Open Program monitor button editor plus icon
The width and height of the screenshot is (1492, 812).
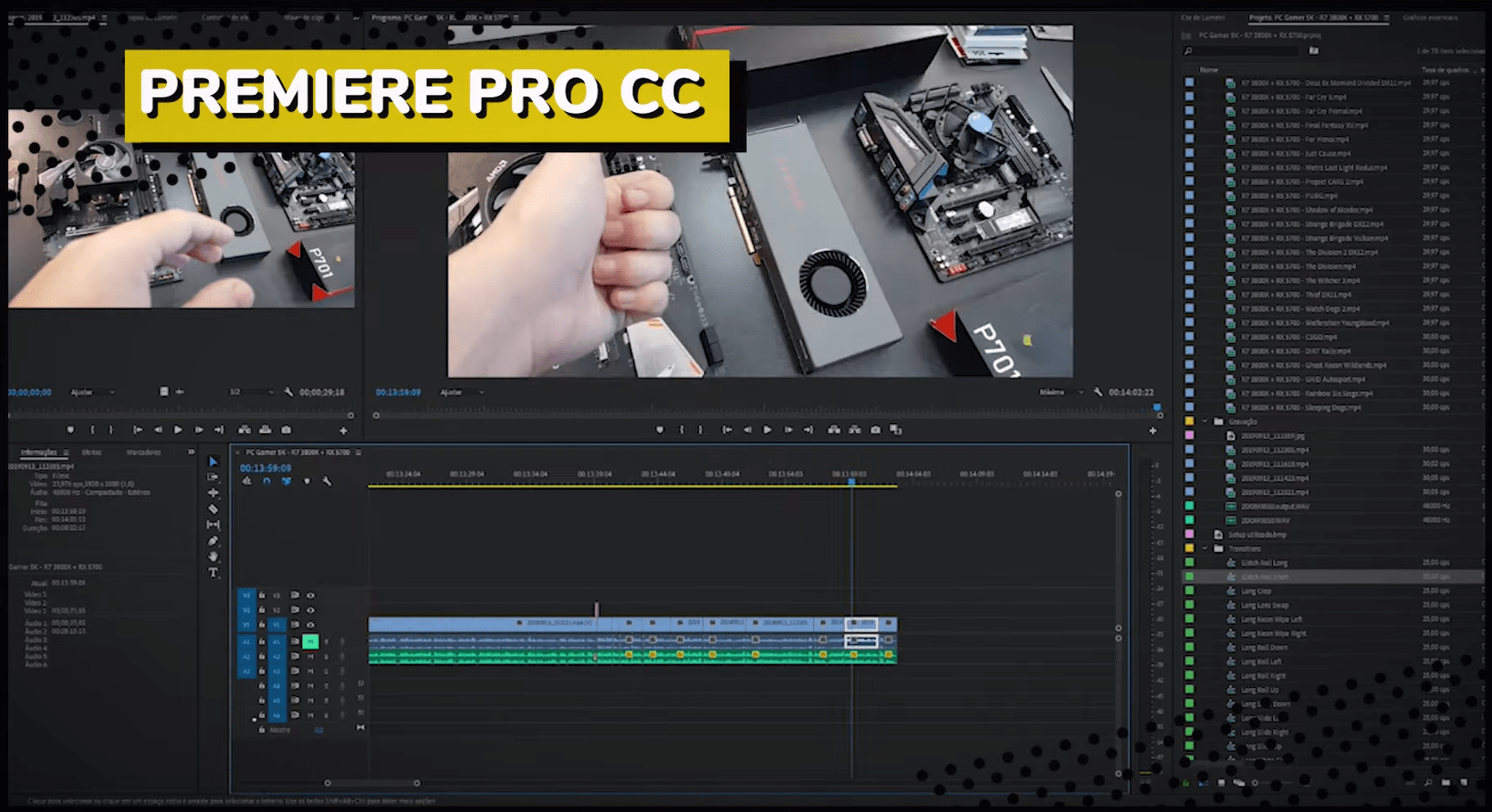(1153, 431)
